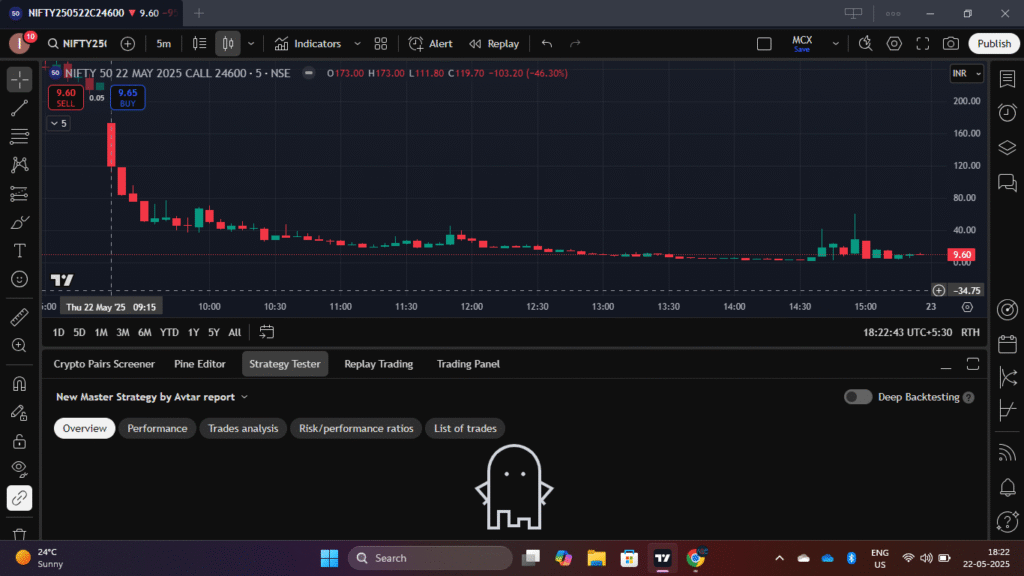Open the go to date calendar icon
This screenshot has width=1024, height=576.
[266, 332]
